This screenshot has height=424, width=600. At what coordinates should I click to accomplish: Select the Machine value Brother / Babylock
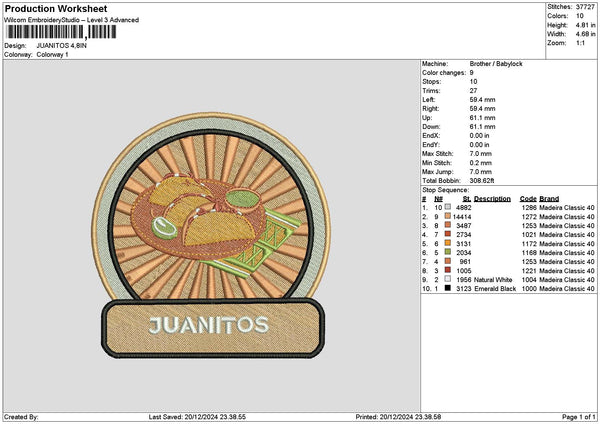[x=496, y=64]
